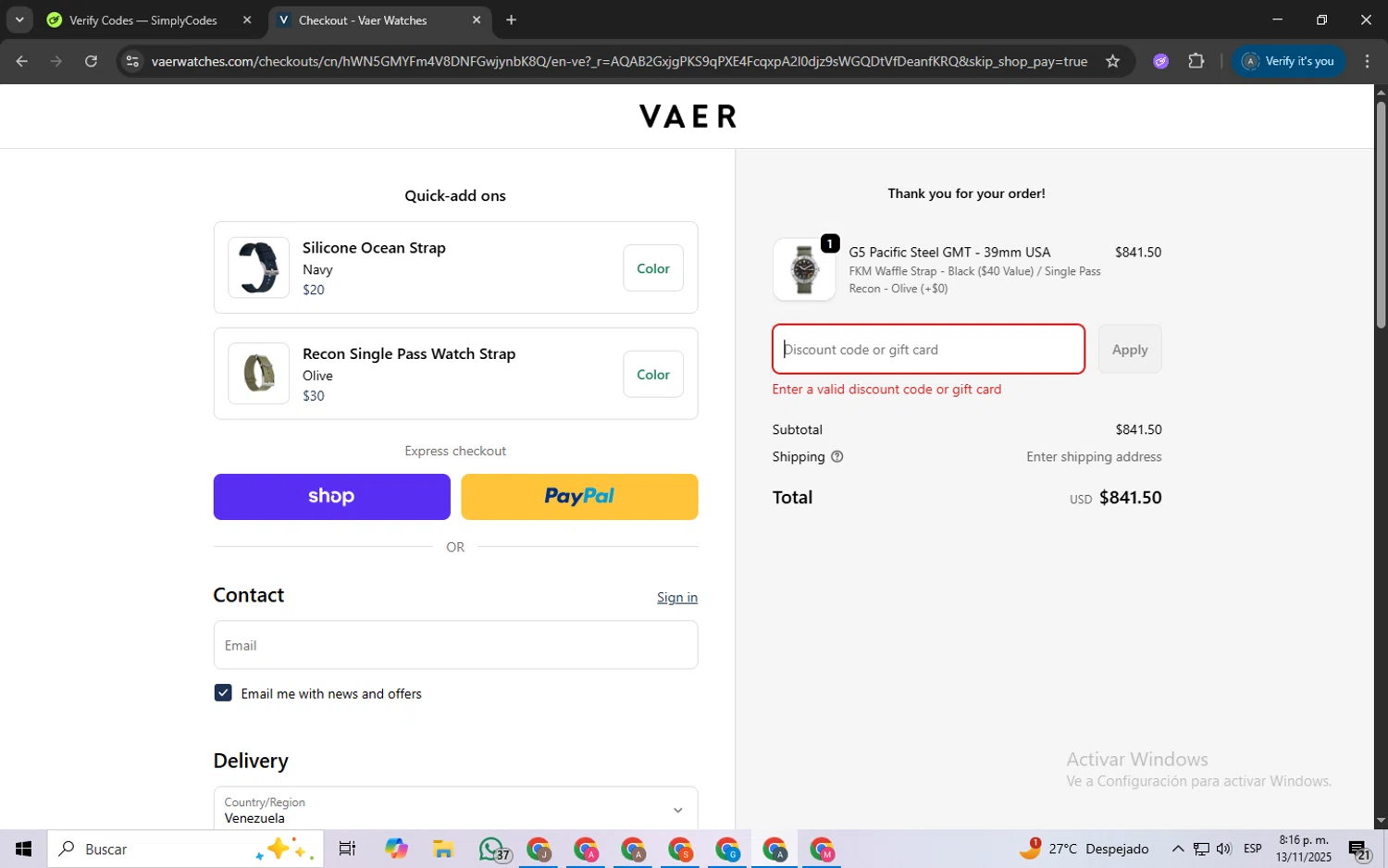1388x868 pixels.
Task: Click the Apply discount button
Action: tap(1130, 349)
